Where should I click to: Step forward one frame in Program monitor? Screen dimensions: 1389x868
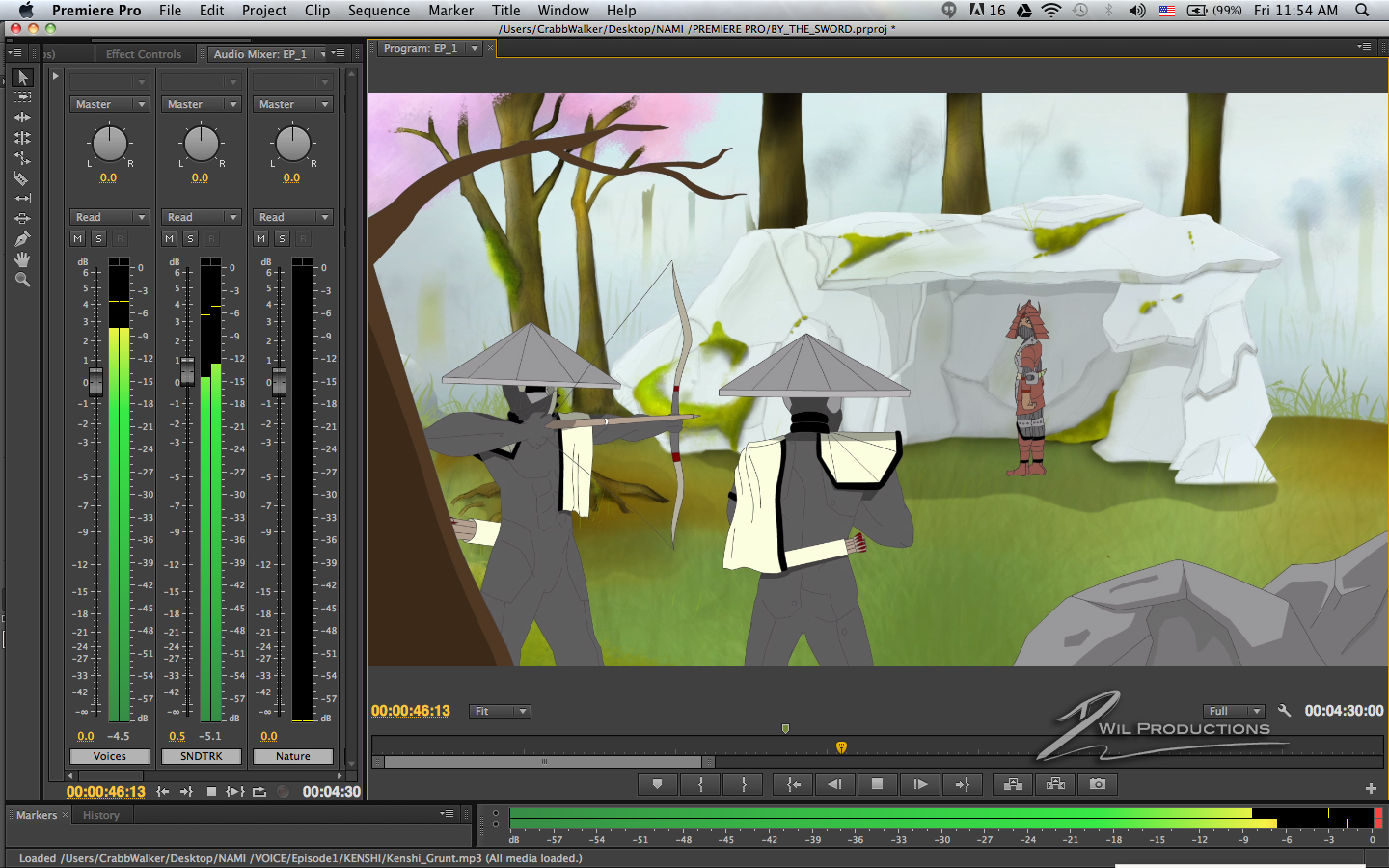[x=920, y=784]
